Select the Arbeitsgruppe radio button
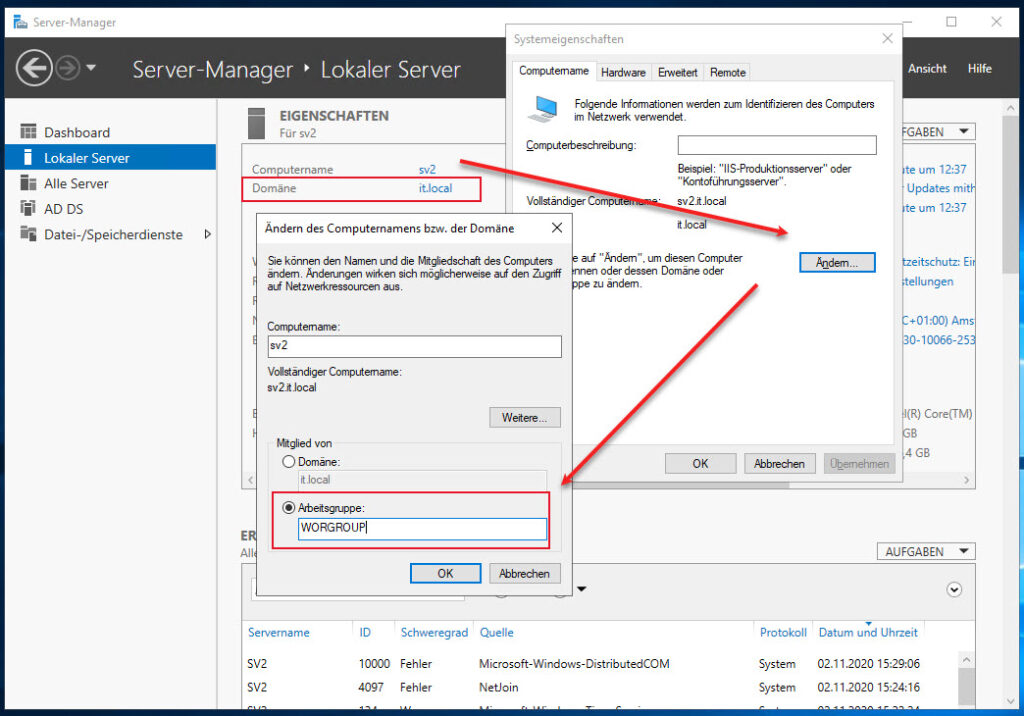The height and width of the screenshot is (716, 1024). pos(289,508)
